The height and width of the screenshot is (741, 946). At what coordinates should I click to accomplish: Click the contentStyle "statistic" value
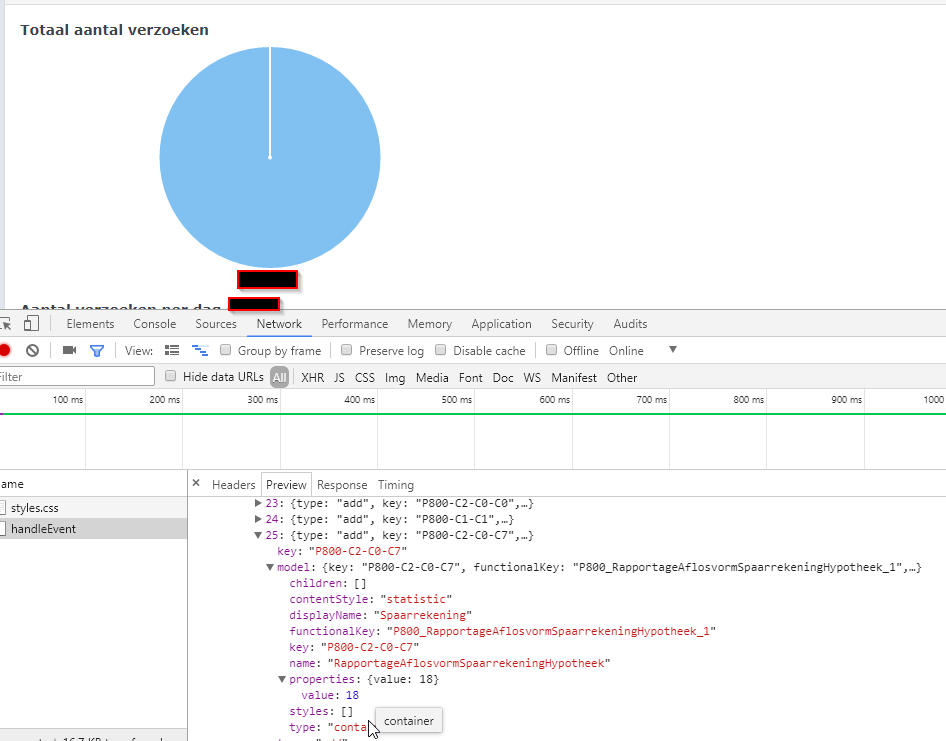416,599
